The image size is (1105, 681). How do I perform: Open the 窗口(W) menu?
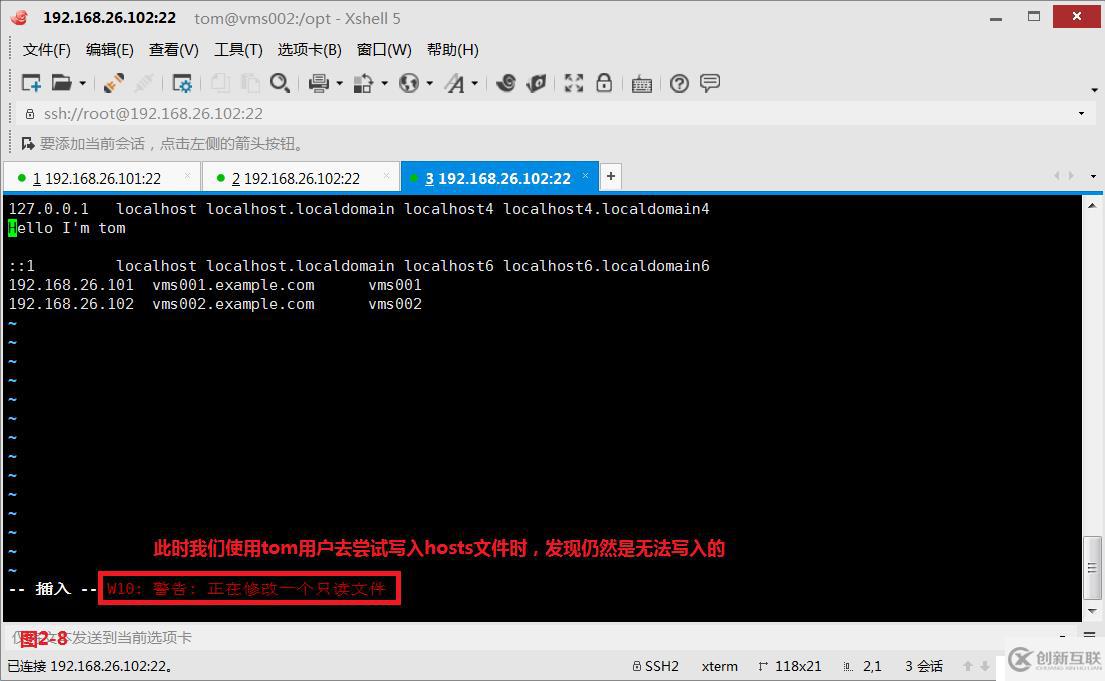384,49
